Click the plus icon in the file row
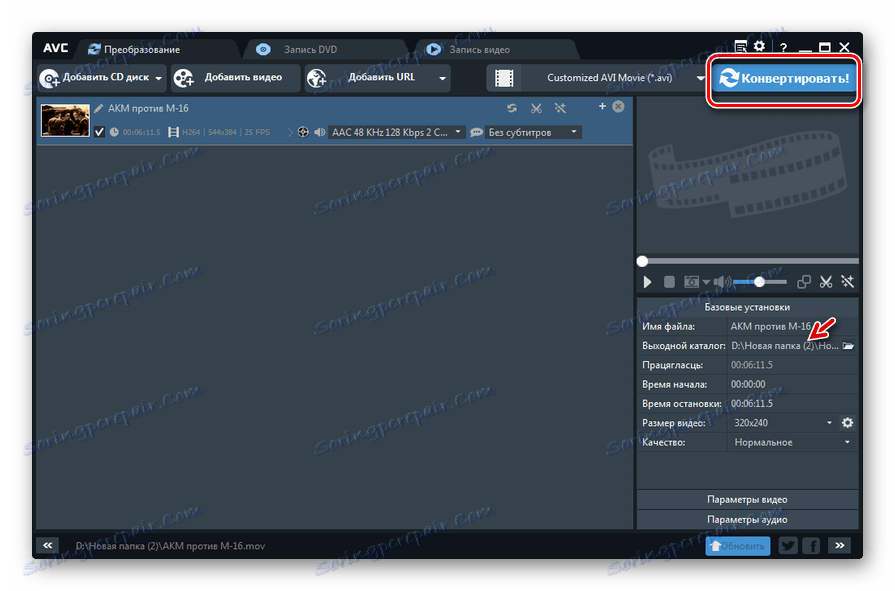This screenshot has width=895, height=591. click(602, 106)
